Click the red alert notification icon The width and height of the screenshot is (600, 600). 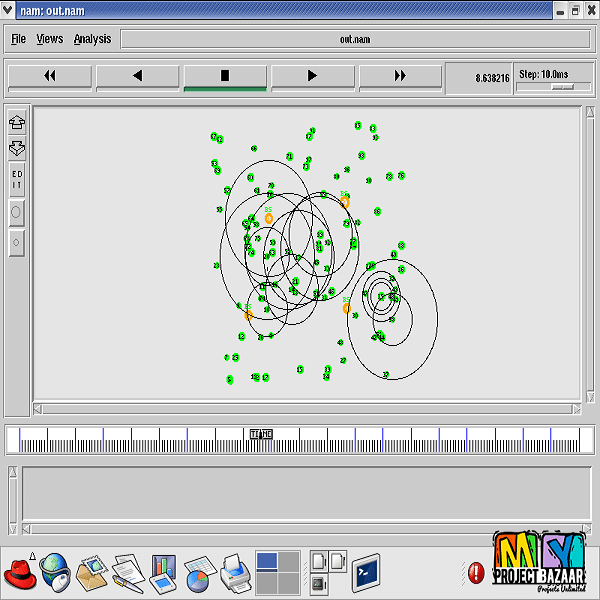(476, 573)
